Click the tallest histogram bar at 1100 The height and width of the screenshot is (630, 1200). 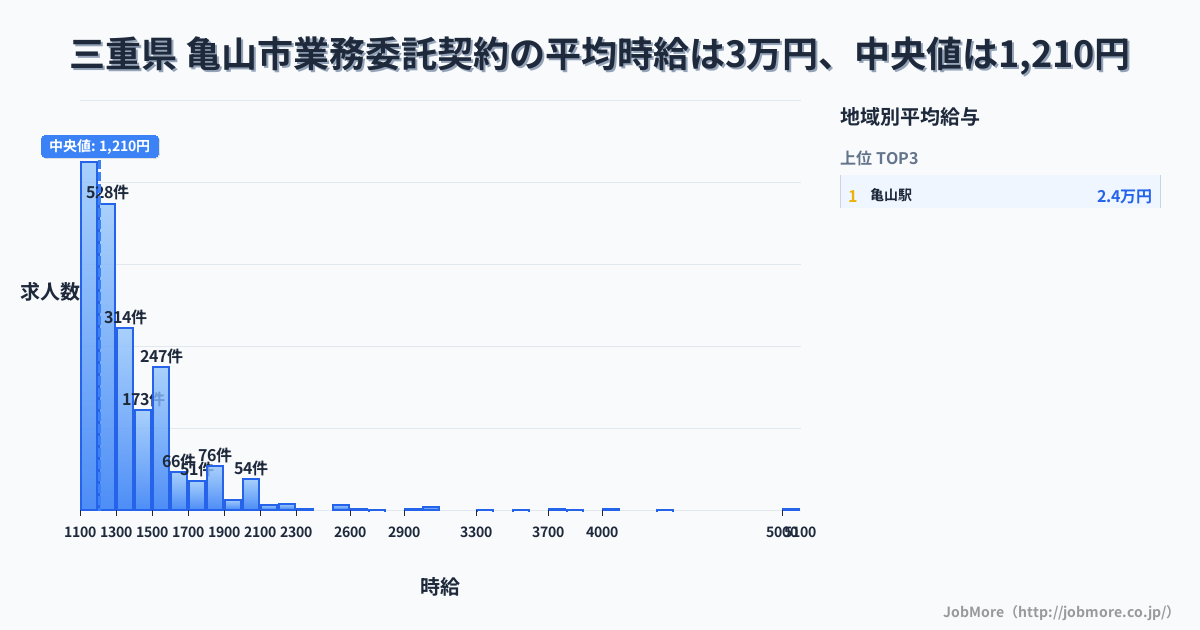(89, 340)
